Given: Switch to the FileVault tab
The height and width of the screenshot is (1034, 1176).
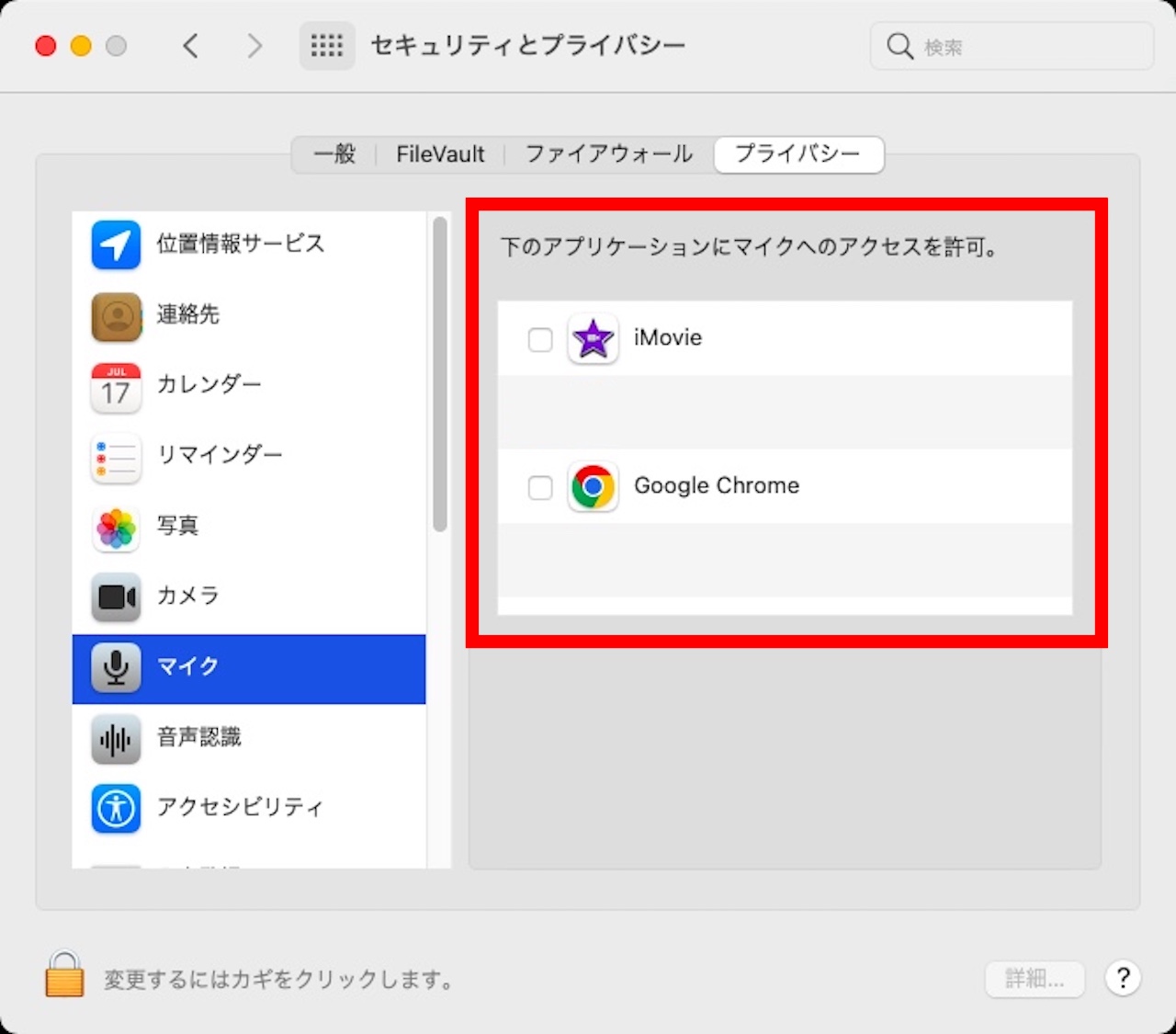Looking at the screenshot, I should (440, 154).
